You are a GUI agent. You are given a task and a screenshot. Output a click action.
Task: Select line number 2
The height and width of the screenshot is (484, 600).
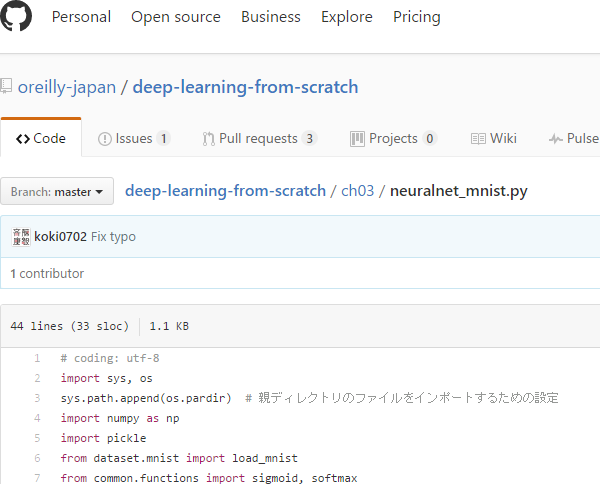(37, 378)
